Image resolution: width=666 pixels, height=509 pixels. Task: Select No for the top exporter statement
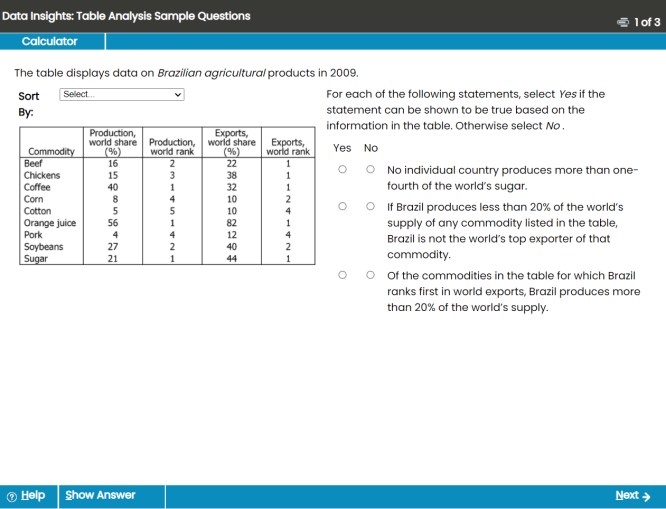click(370, 207)
